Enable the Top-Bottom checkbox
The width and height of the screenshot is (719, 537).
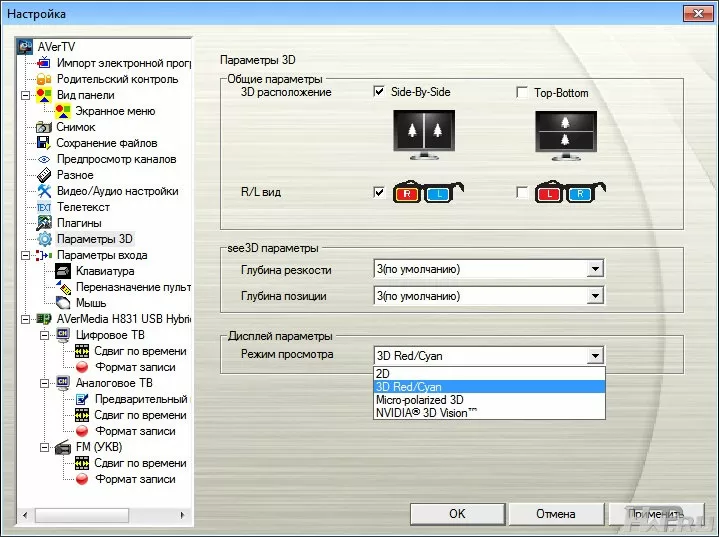tap(522, 93)
